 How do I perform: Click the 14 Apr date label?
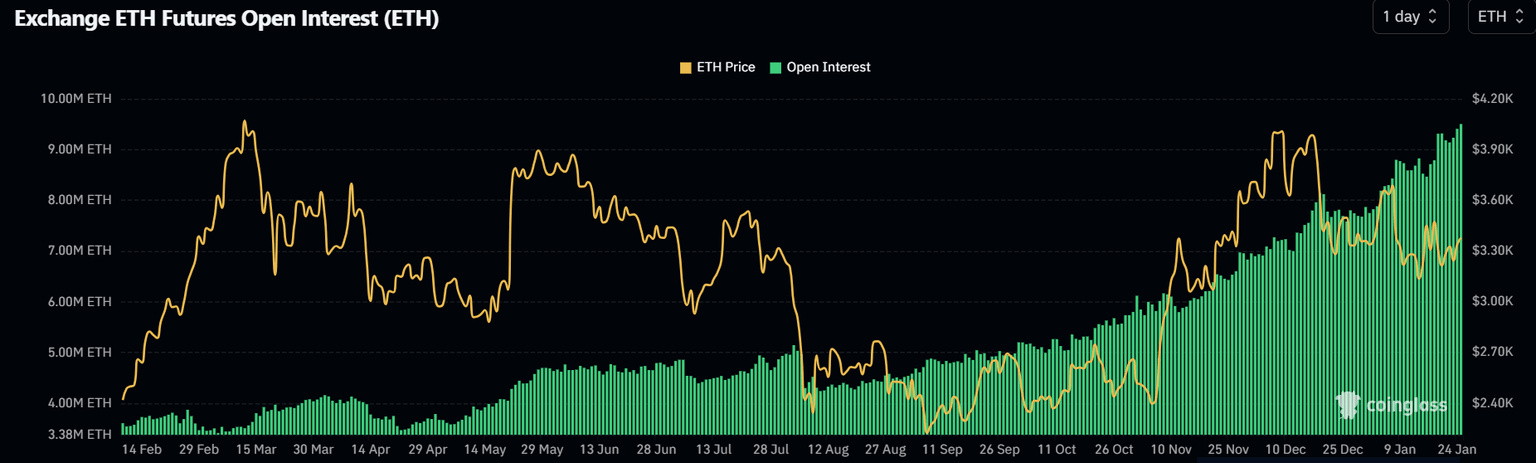pyautogui.click(x=371, y=450)
